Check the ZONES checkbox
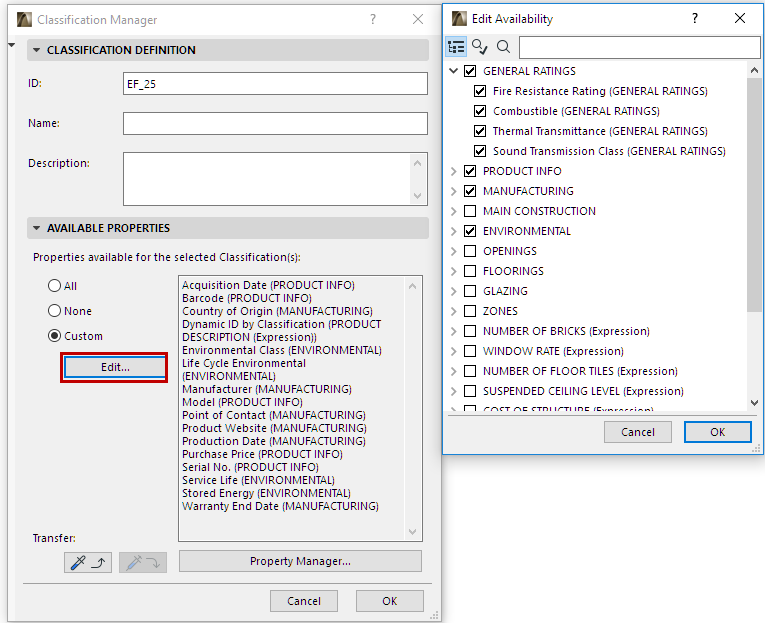This screenshot has width=765, height=623. [x=470, y=311]
